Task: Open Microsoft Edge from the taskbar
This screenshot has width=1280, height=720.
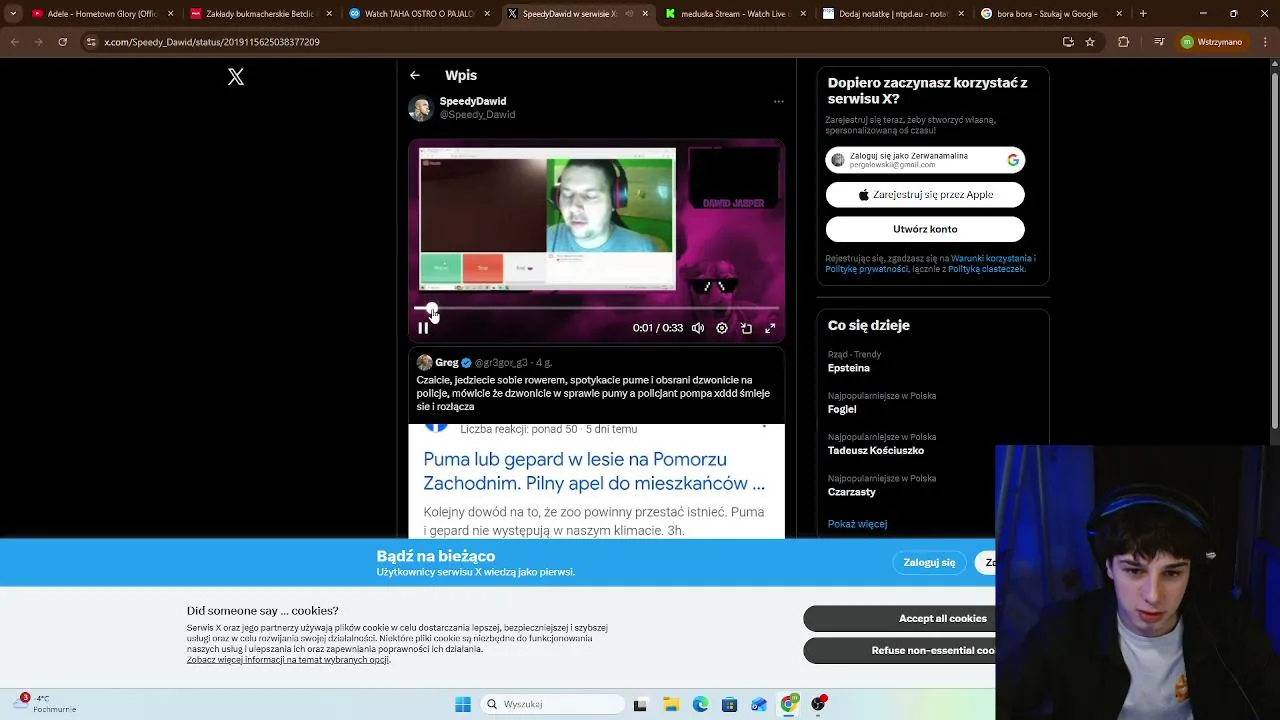Action: [x=700, y=704]
